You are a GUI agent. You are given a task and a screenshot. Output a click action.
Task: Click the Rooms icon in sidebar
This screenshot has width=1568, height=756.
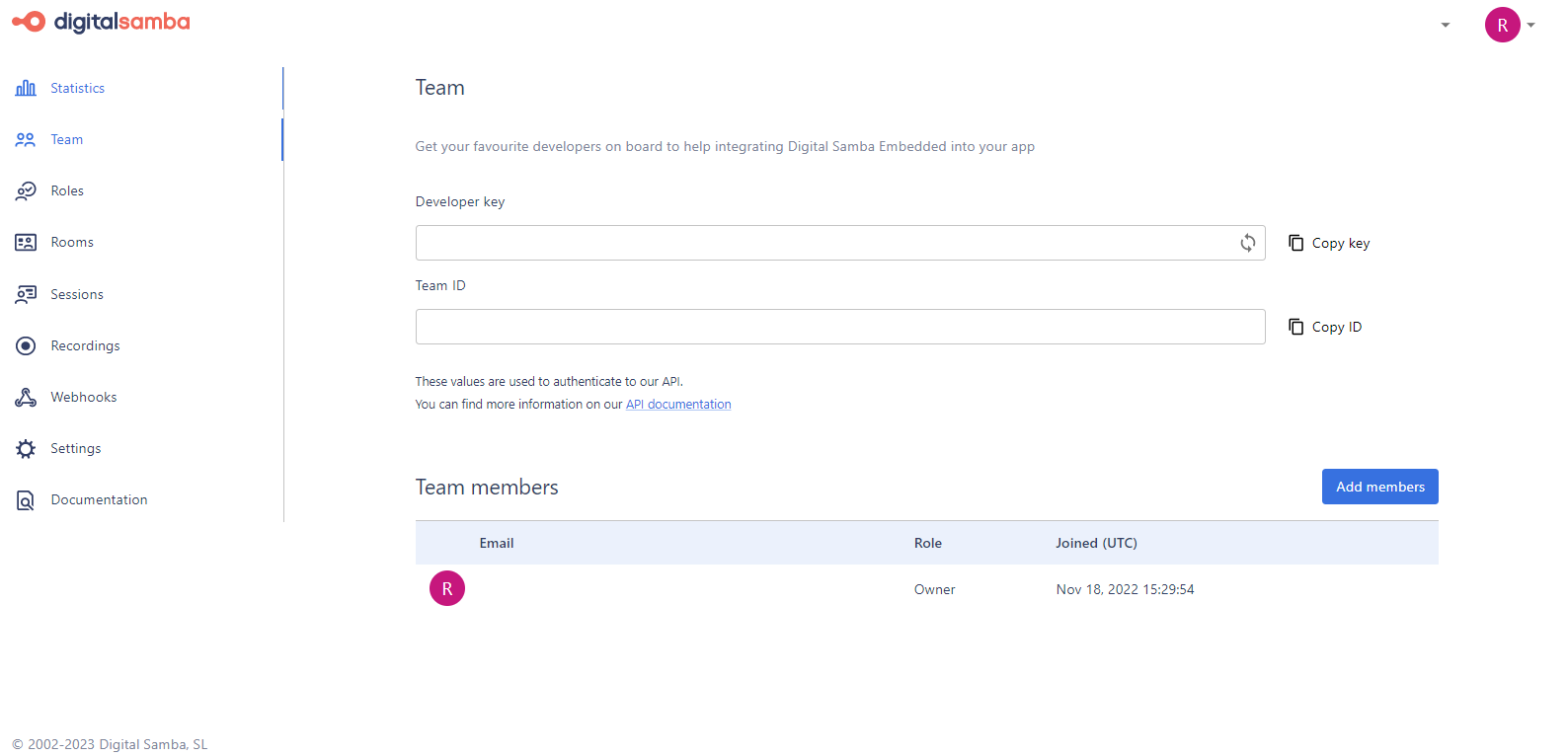[x=26, y=242]
